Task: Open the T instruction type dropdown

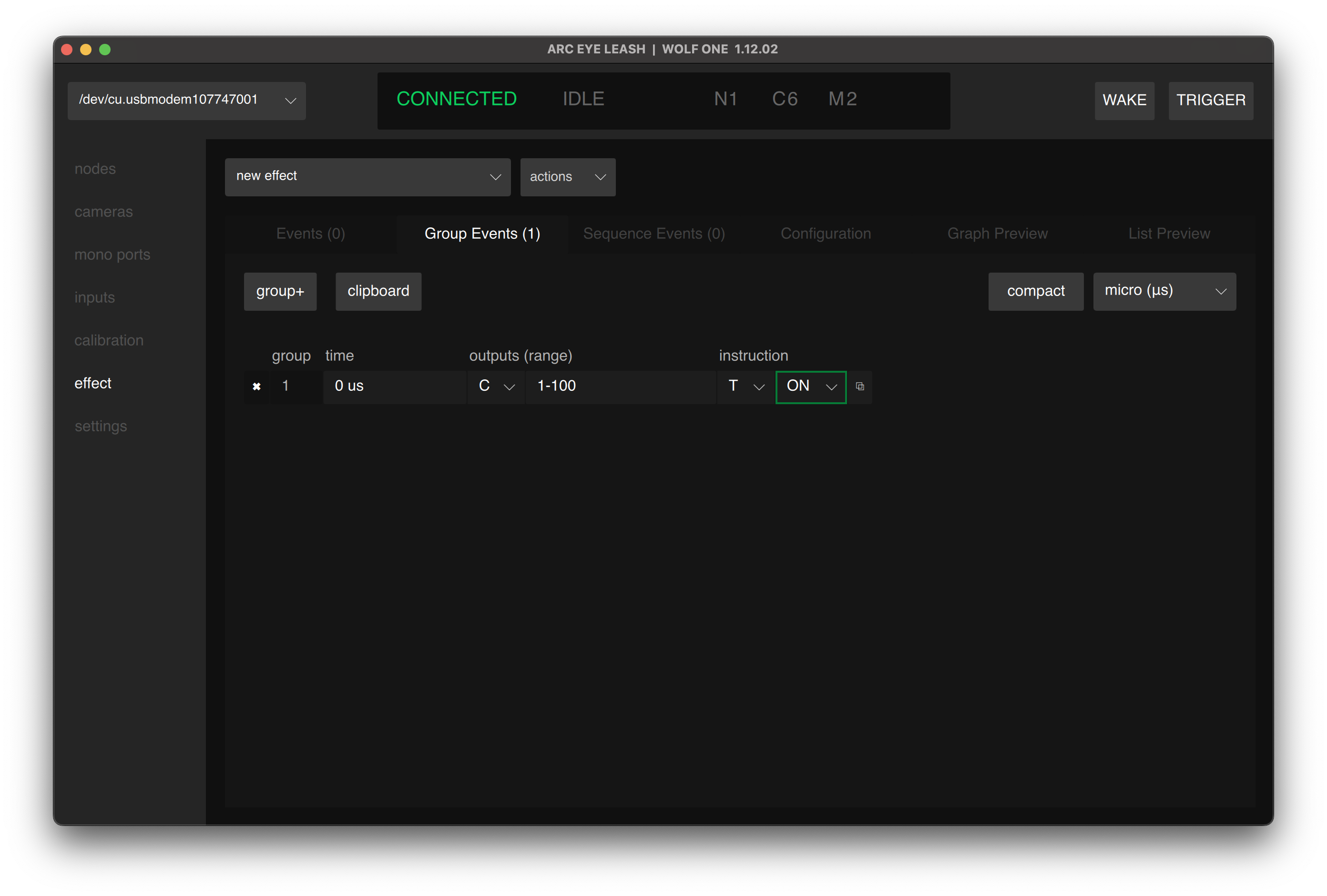Action: (x=745, y=387)
